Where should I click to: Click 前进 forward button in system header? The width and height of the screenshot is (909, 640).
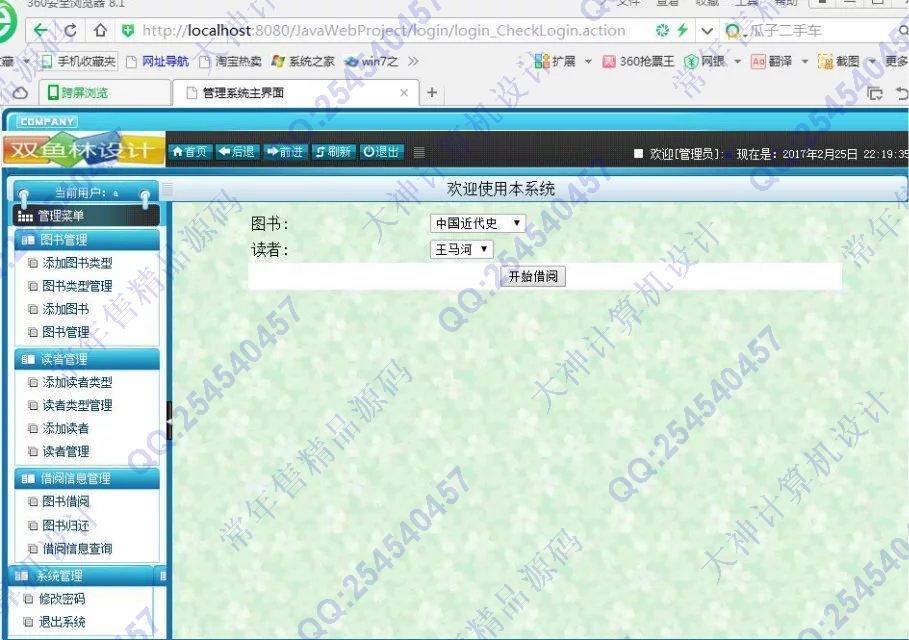pos(285,152)
